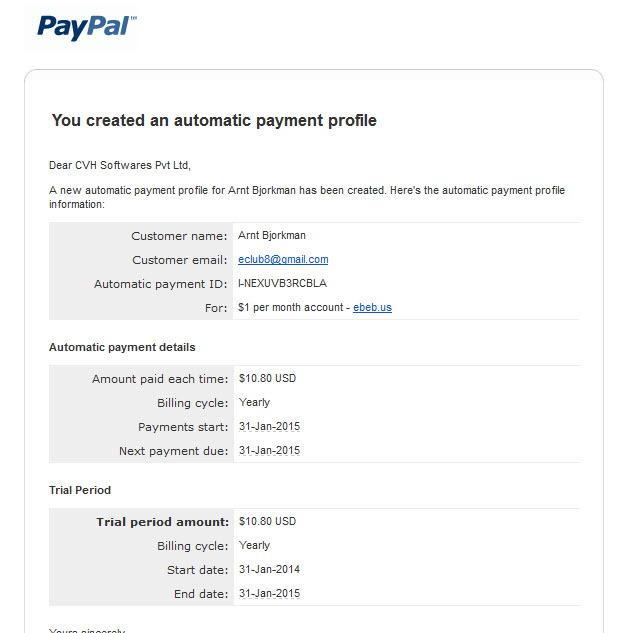
Task: Click the automatic payment ID I-NEXUVB3RCBLA
Action: click(282, 283)
